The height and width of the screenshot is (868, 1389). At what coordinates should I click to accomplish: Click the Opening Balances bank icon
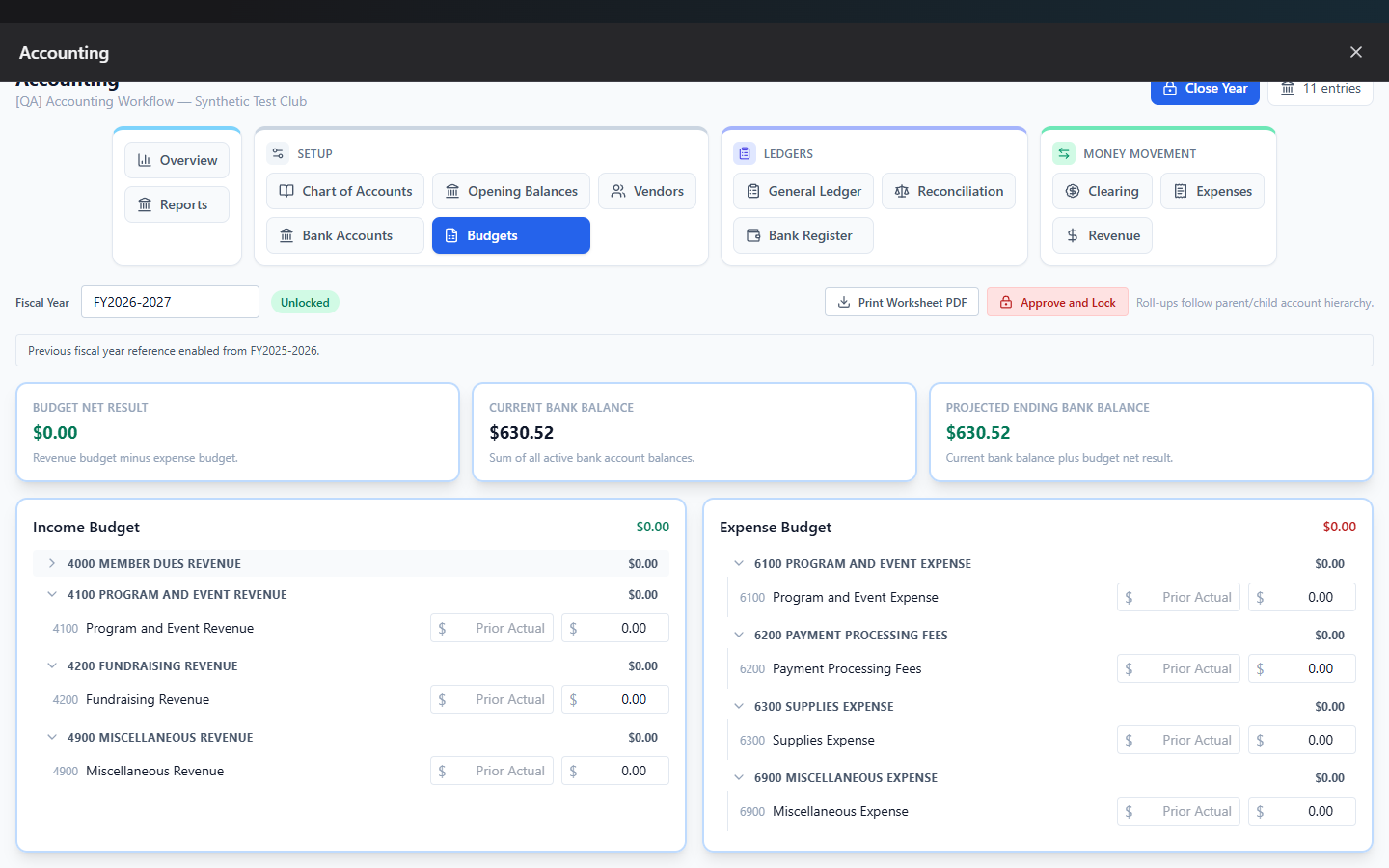point(452,191)
